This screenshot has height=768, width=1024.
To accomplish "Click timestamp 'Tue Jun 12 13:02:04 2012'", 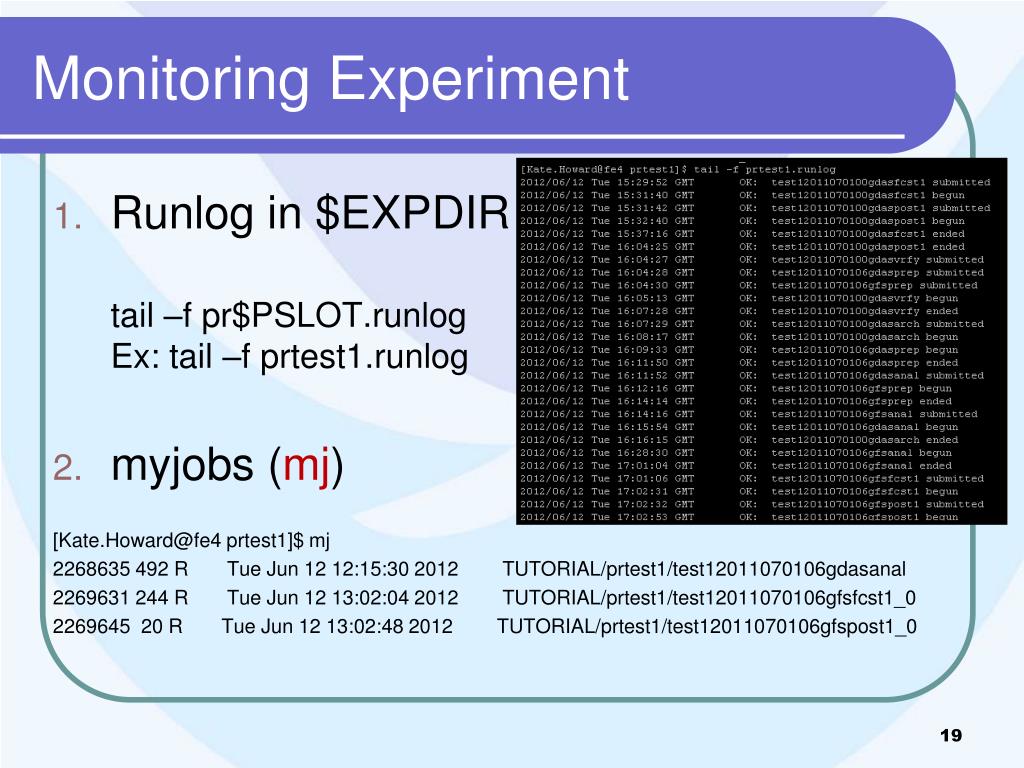I will (x=342, y=598).
